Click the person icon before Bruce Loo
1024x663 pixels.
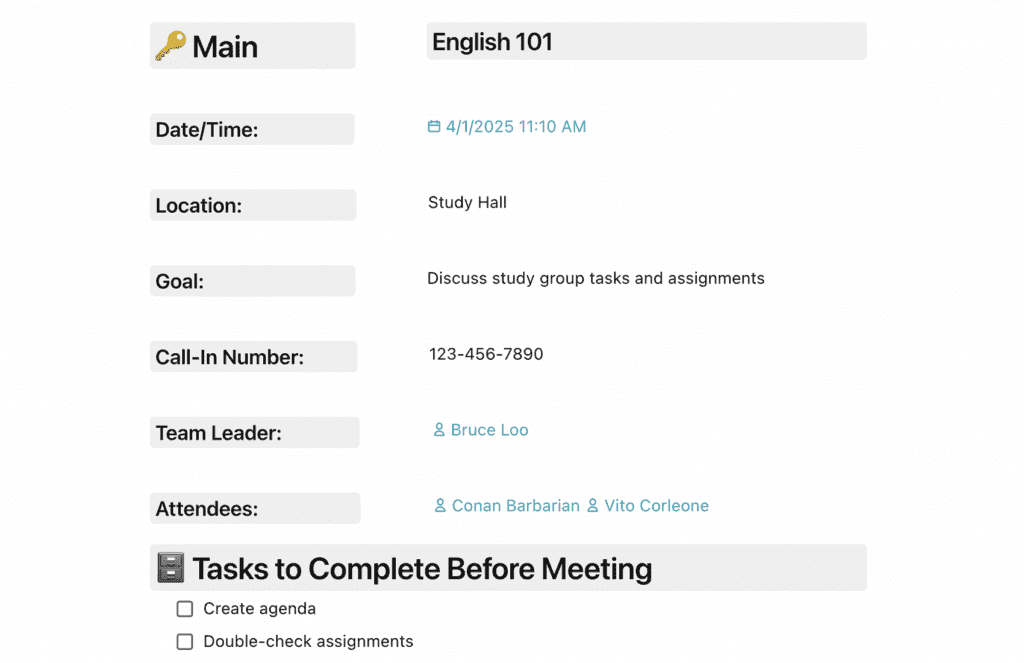pyautogui.click(x=439, y=430)
